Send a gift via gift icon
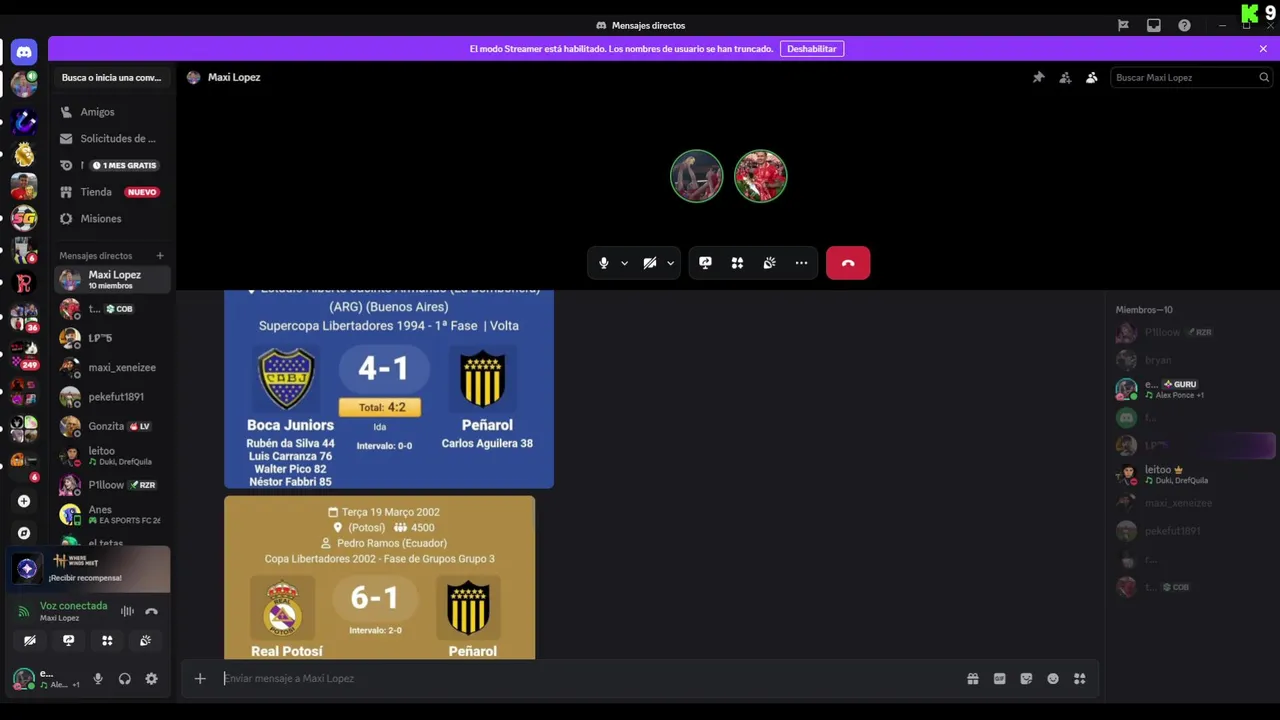 973,679
